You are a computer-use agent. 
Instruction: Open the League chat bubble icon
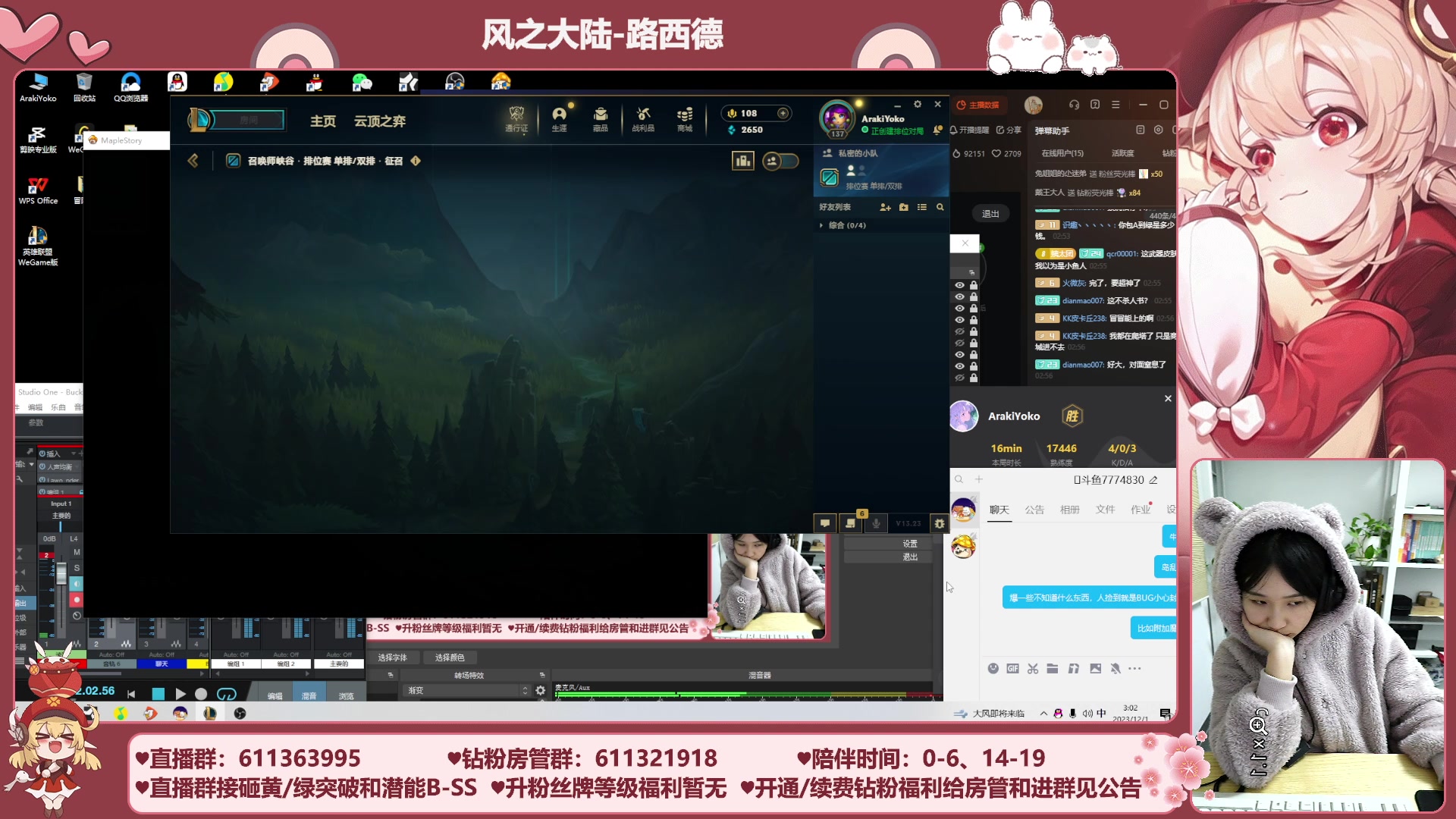point(824,523)
